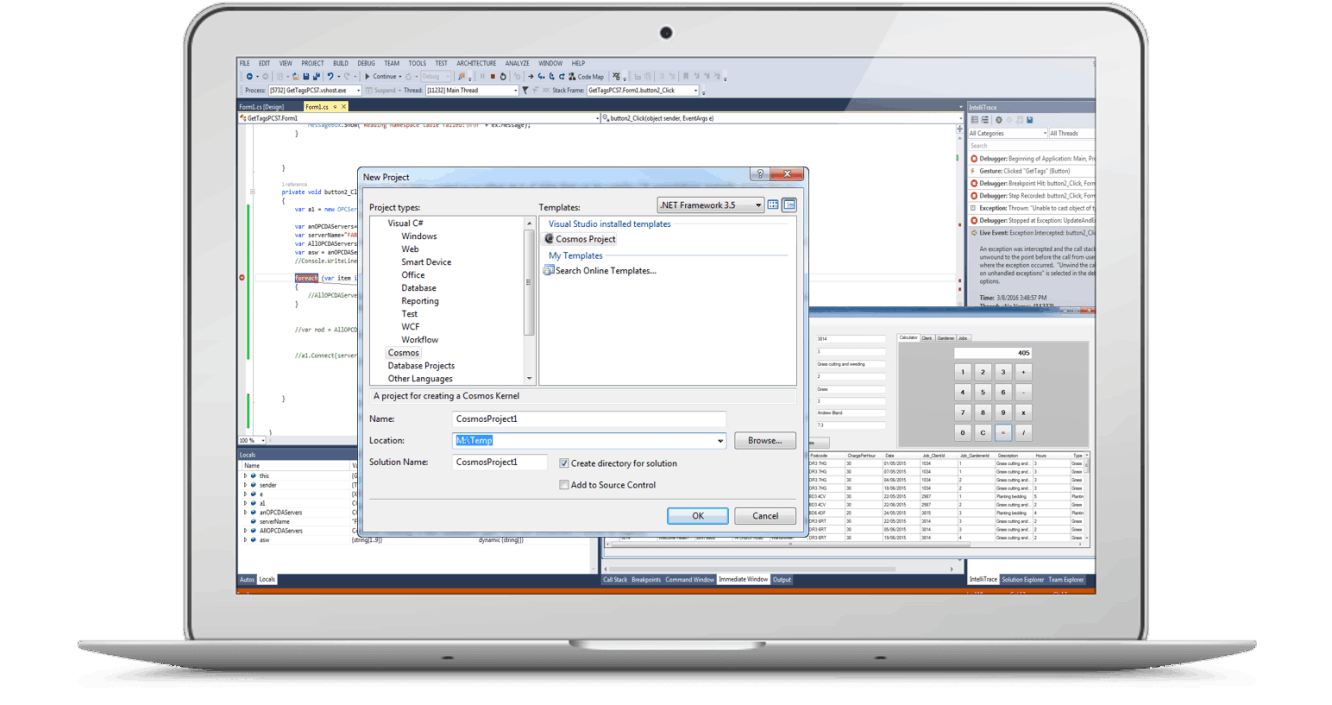Open Code Map from the toolbar

tap(587, 76)
